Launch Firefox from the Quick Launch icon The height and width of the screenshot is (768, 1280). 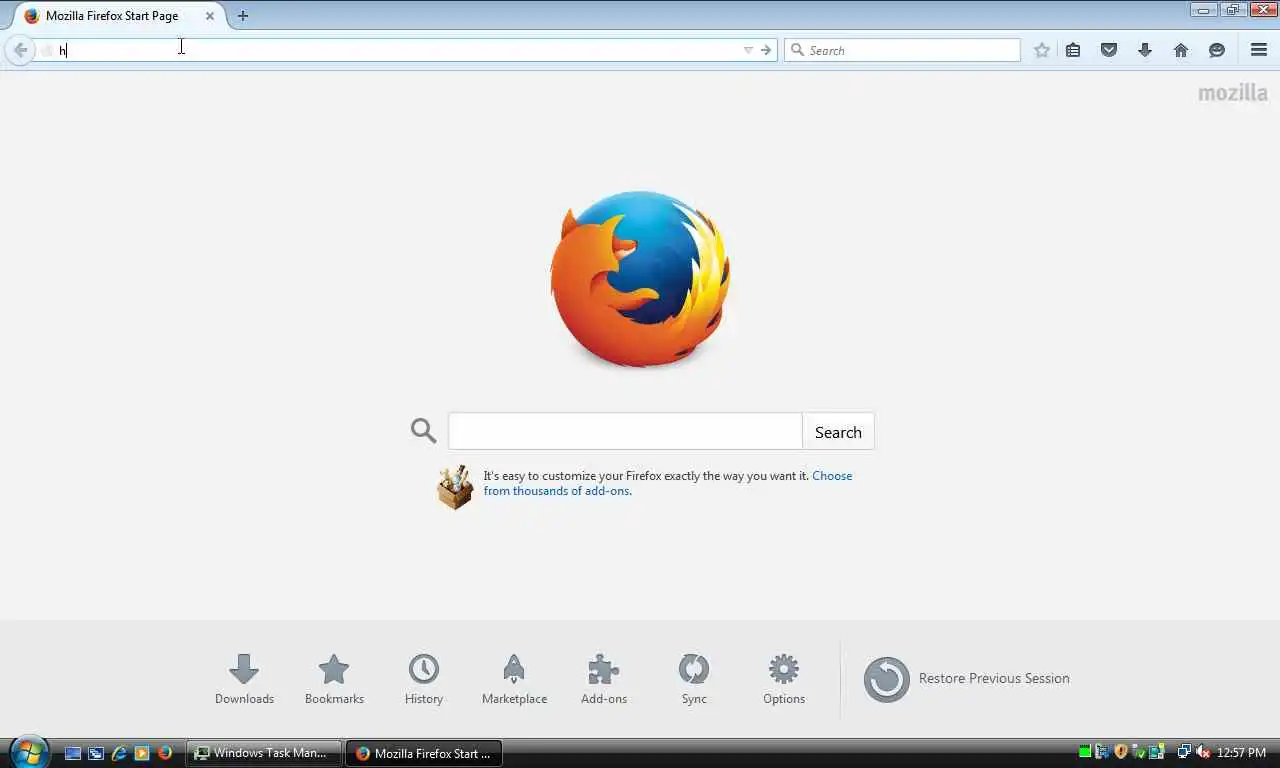[x=165, y=753]
